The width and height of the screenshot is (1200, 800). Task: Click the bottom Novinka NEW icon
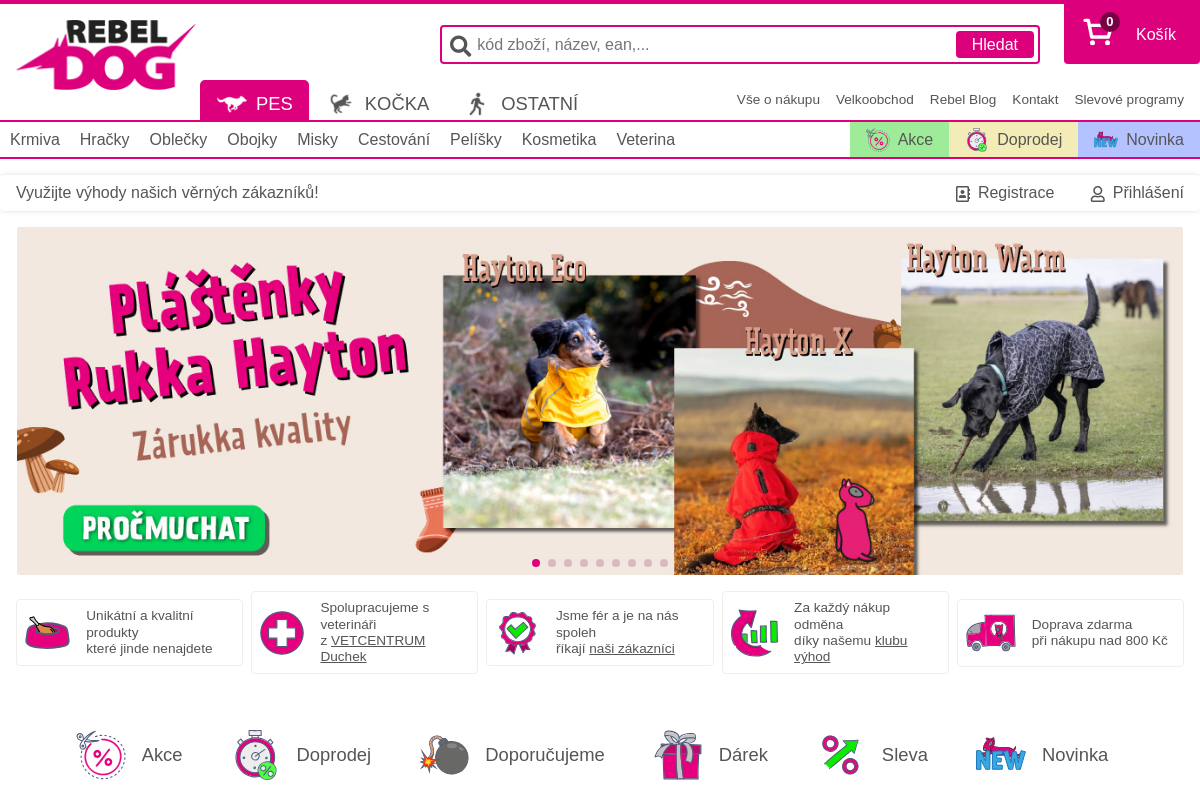[1000, 755]
